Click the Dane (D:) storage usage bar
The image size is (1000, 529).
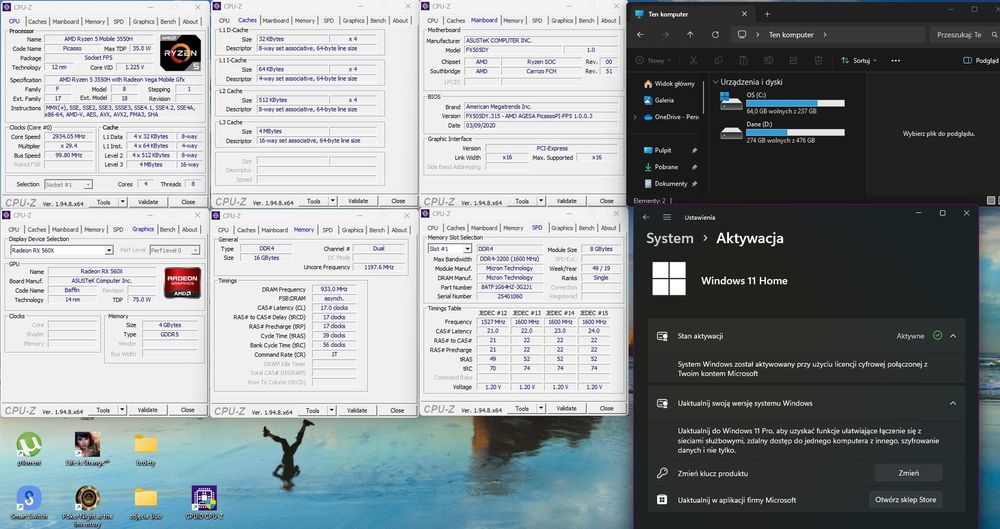click(x=795, y=133)
